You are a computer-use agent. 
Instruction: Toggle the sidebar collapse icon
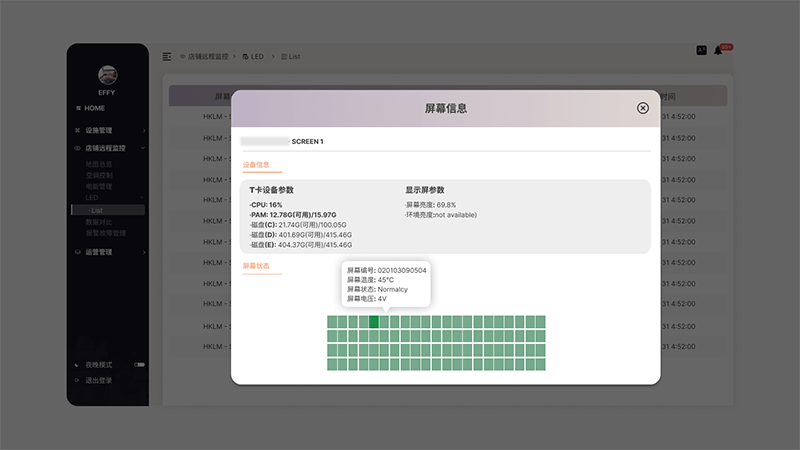[x=167, y=57]
